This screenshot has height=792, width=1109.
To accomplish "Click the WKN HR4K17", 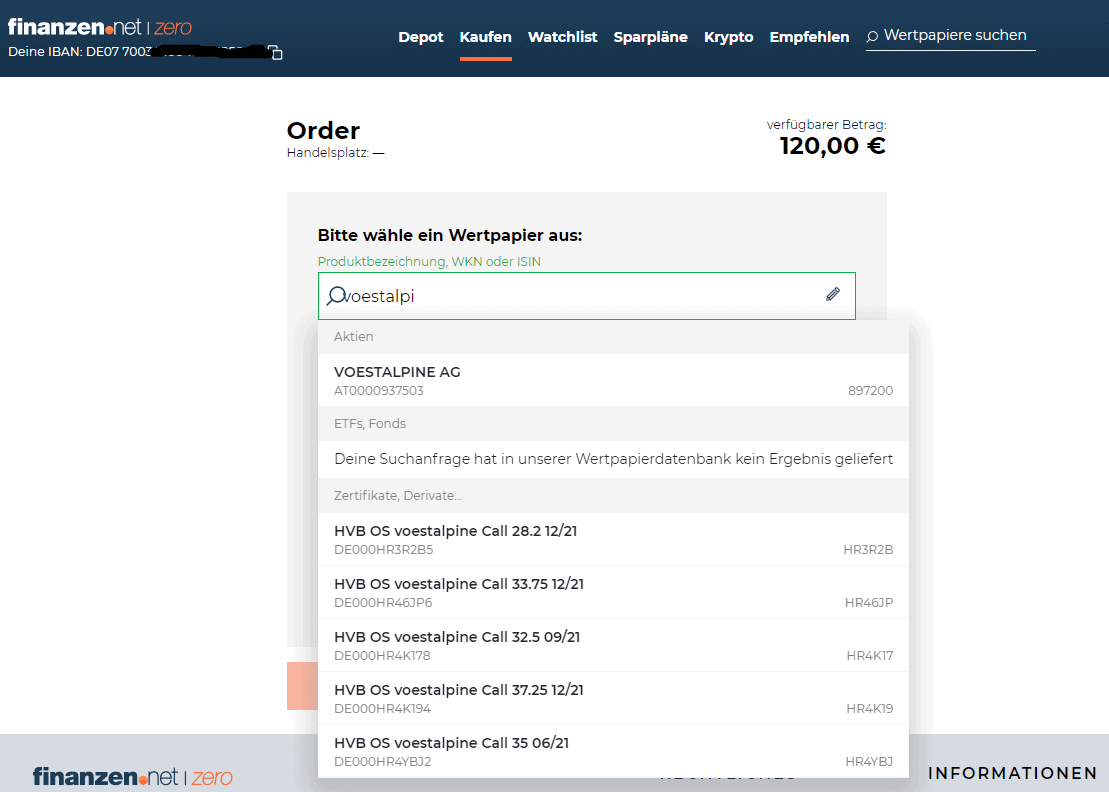I will pos(870,656).
